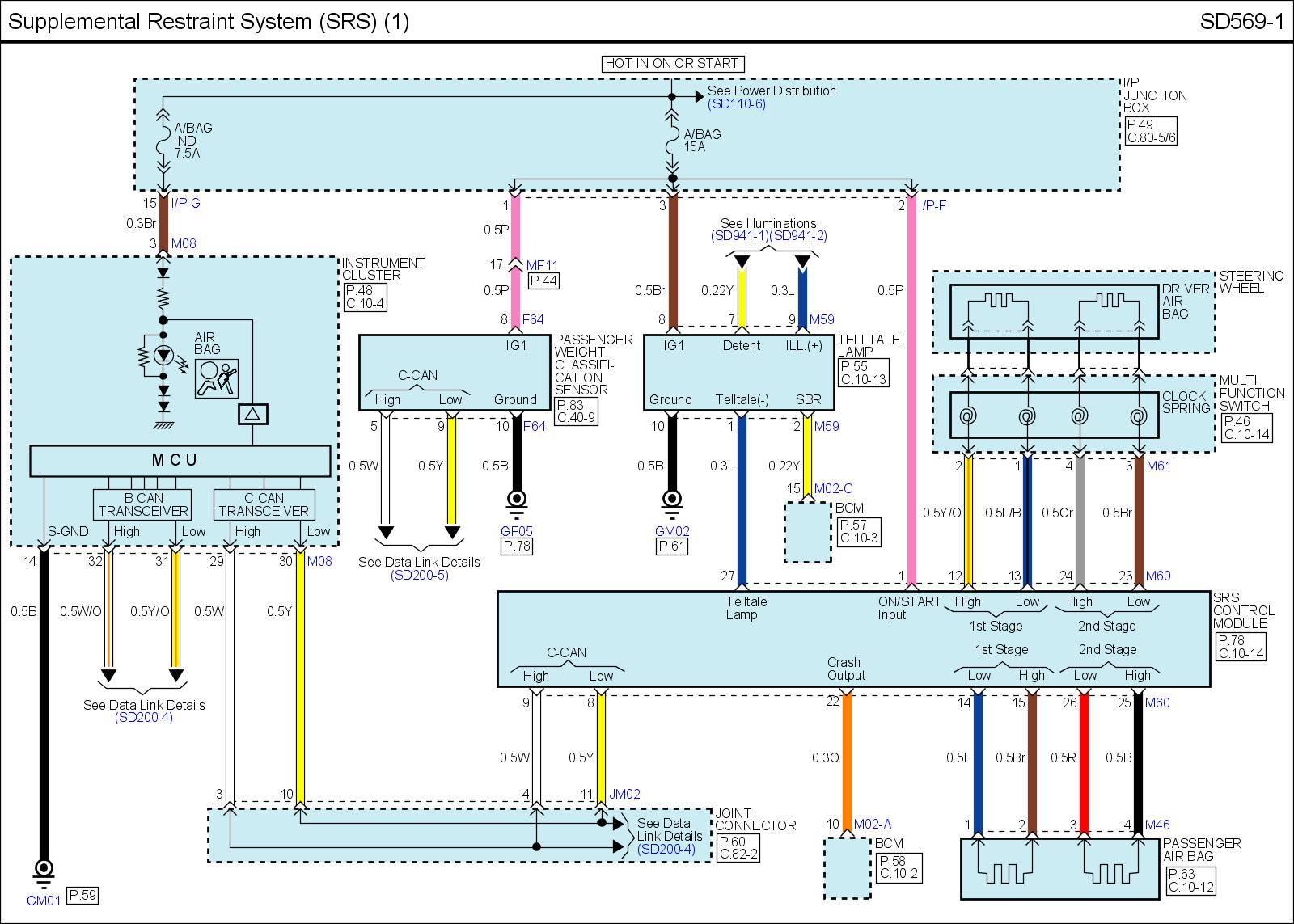Click the P.83 C.40-9 reference box

[x=576, y=411]
